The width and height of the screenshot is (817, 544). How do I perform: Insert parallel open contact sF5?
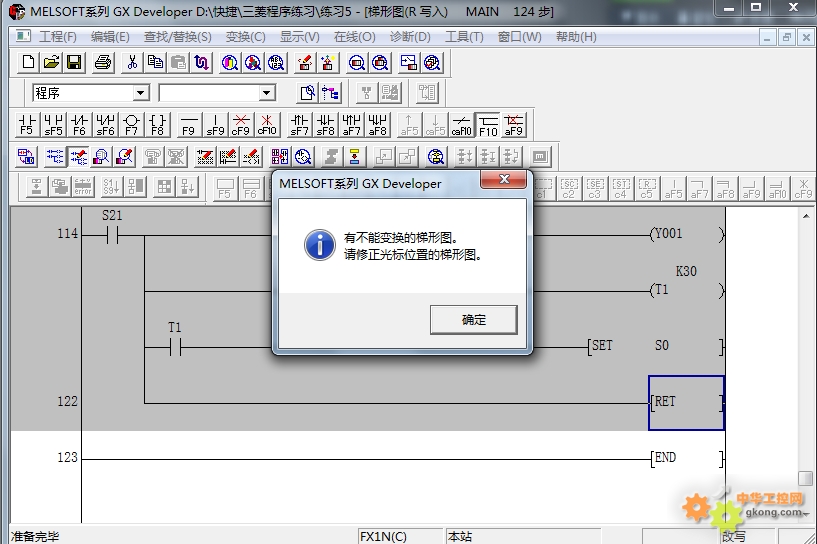(x=53, y=125)
